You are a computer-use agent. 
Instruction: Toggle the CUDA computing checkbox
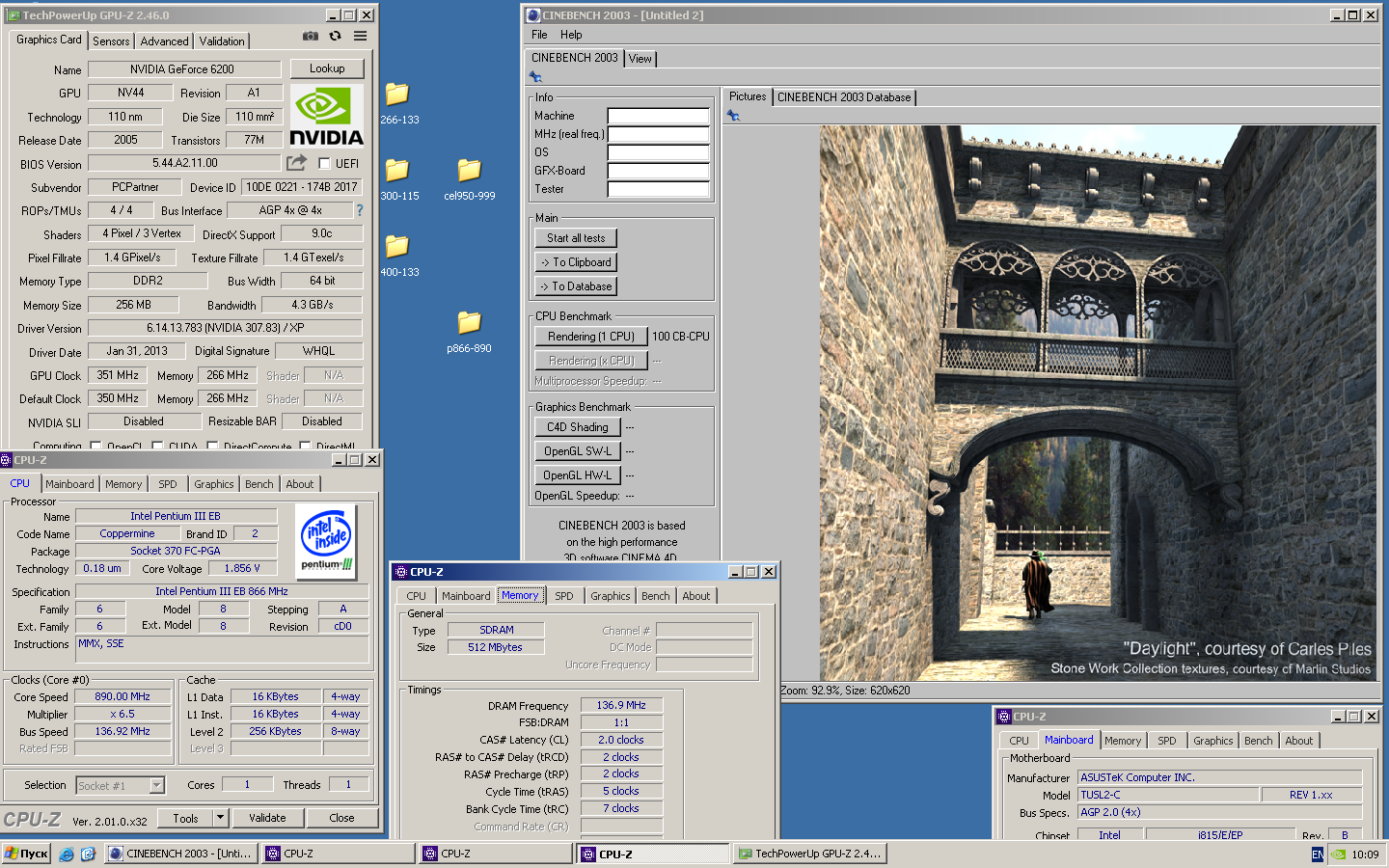157,447
